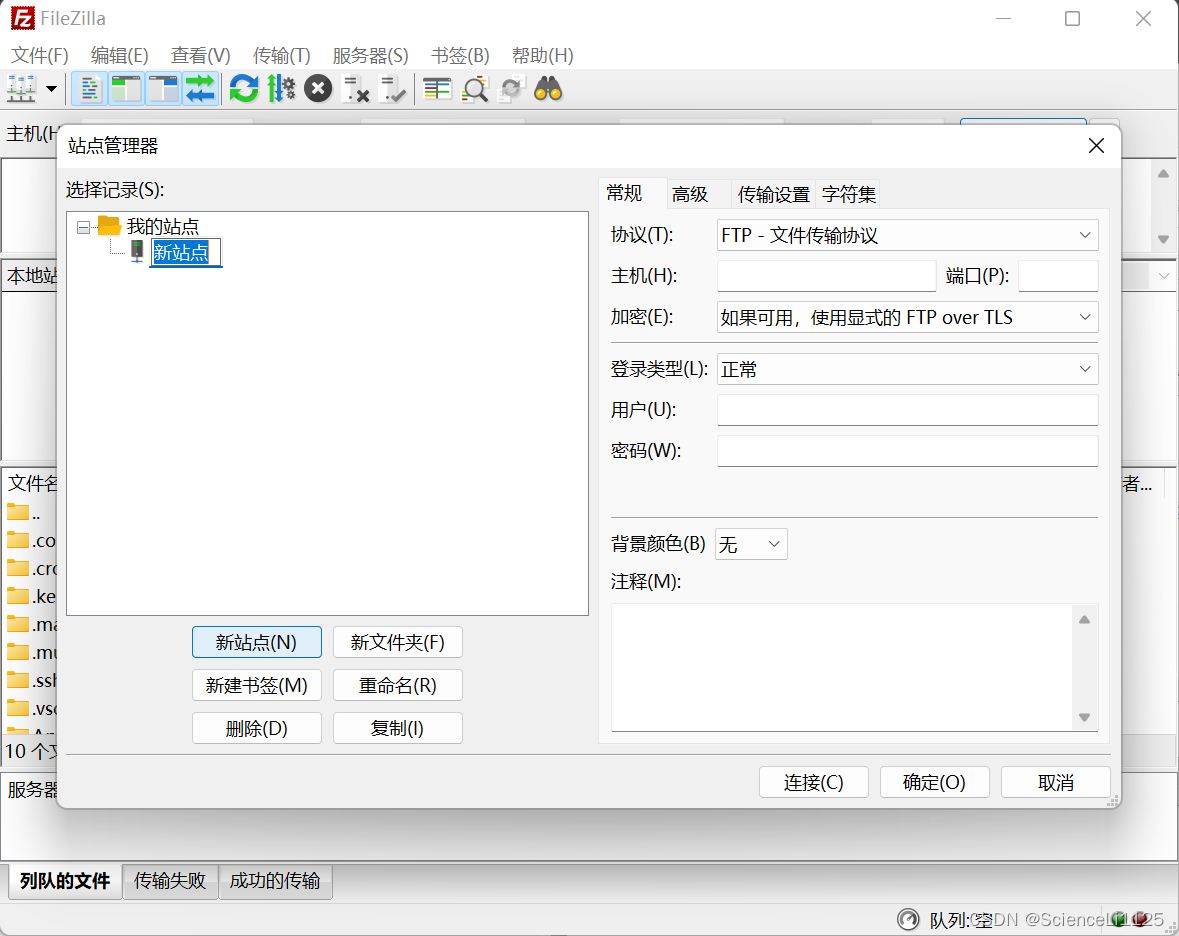Open the 书签(B) menu

459,56
